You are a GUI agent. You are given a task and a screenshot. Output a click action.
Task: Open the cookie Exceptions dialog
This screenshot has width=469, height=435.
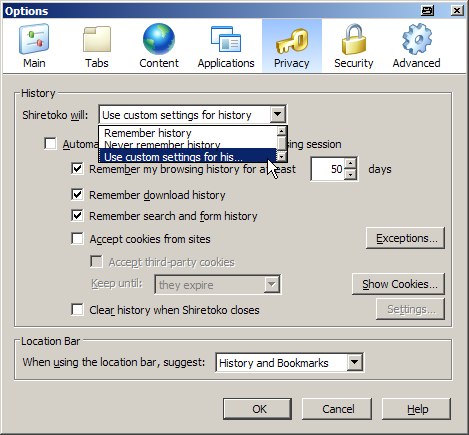coord(405,238)
